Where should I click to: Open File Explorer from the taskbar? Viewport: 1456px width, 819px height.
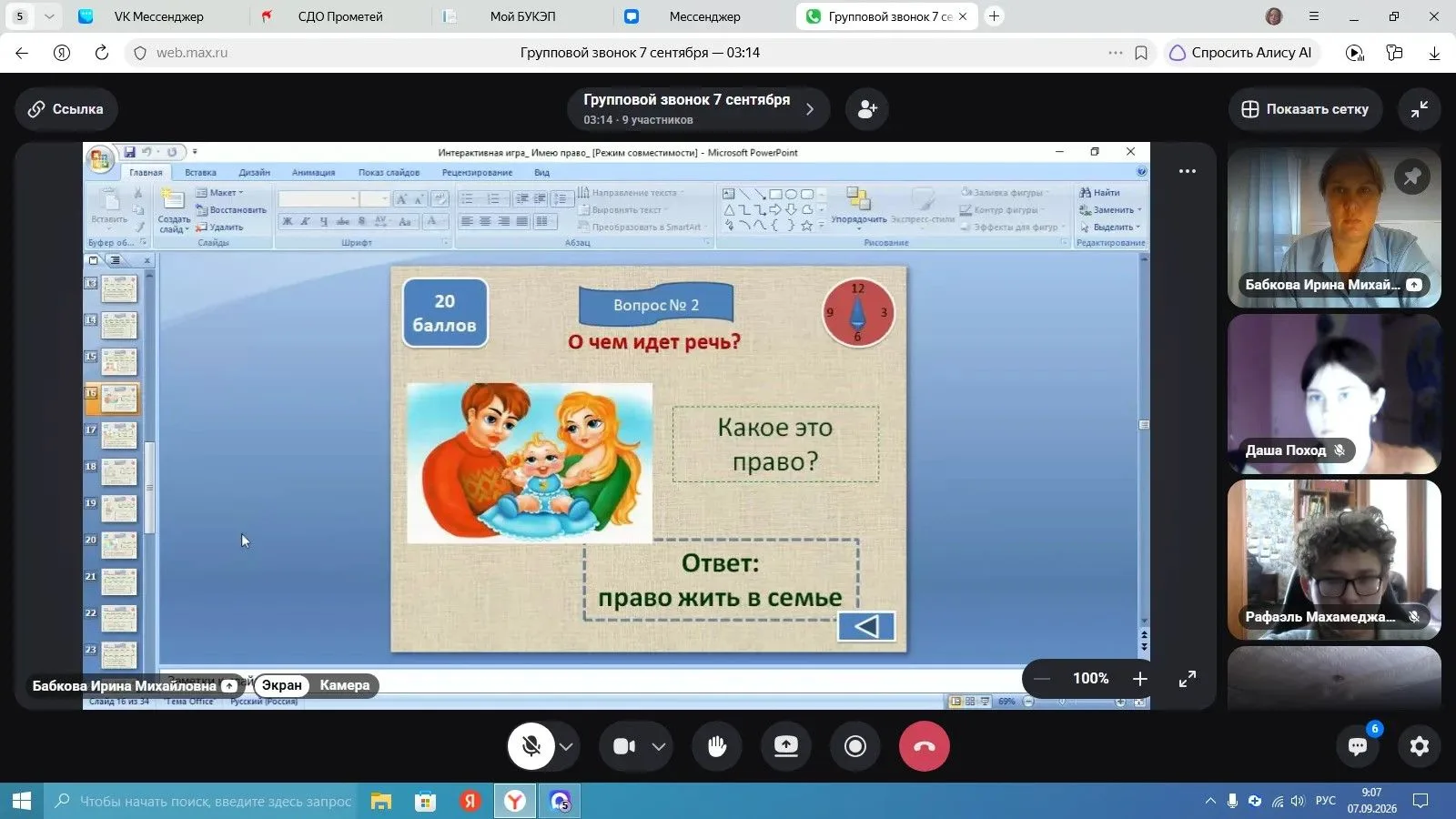click(x=380, y=801)
